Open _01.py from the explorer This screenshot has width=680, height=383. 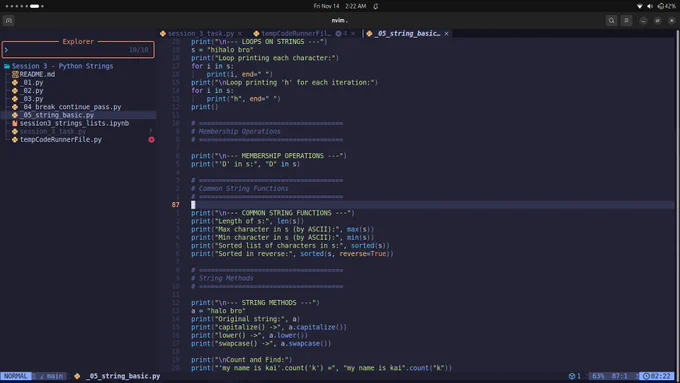click(x=32, y=82)
